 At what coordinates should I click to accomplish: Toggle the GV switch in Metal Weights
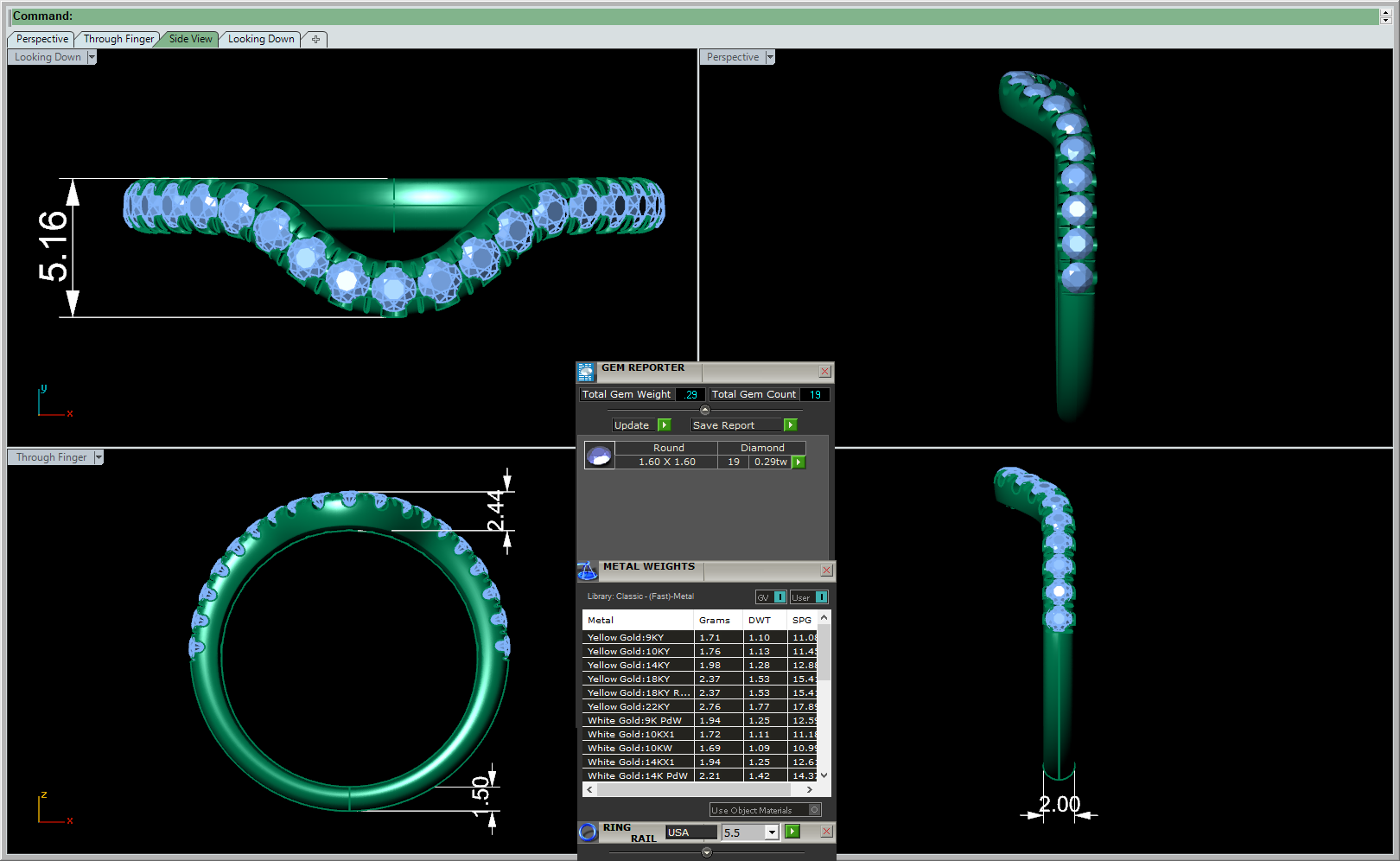(771, 597)
